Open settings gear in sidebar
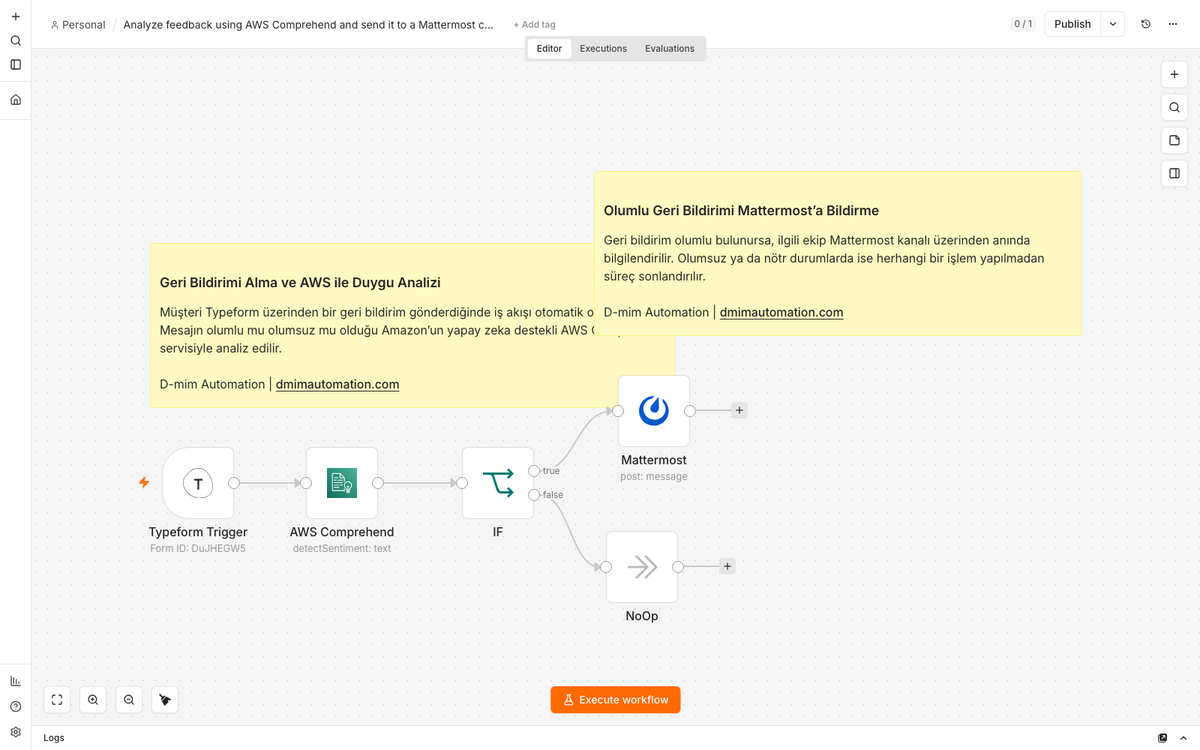The width and height of the screenshot is (1200, 750). (x=15, y=732)
